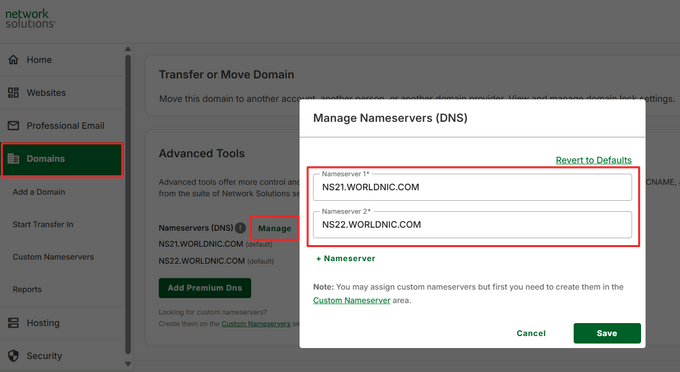Click Revert to Defaults link
This screenshot has height=372, width=680.
pos(593,160)
